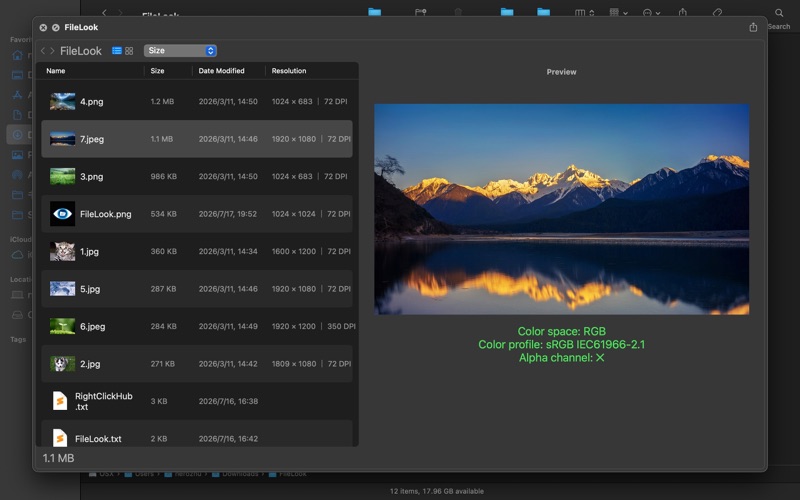
Task: Open the Downloads icon in Finder sidebar
Action: tap(17, 135)
